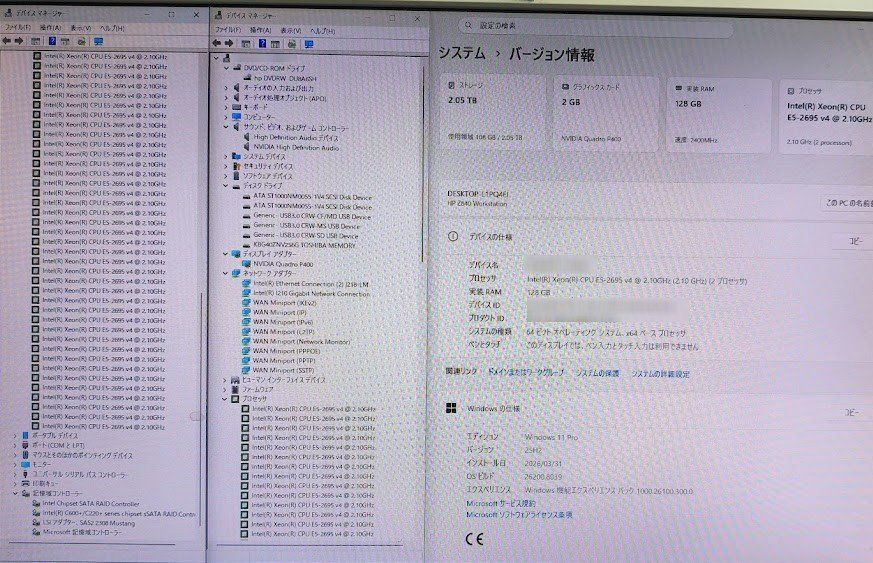Open 表示(V) menu in left Device Manager

tap(81, 28)
